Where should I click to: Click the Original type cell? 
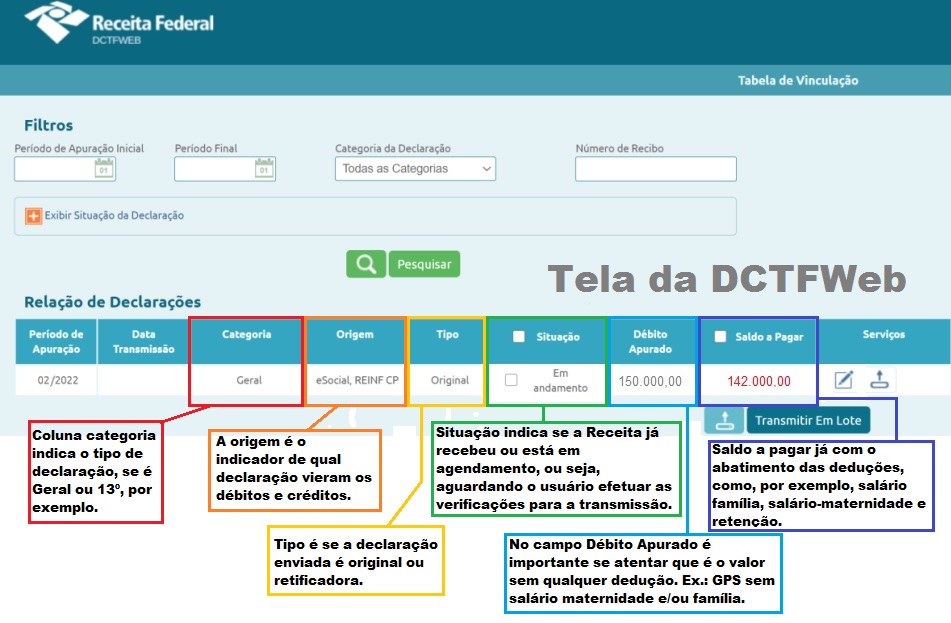click(x=449, y=380)
